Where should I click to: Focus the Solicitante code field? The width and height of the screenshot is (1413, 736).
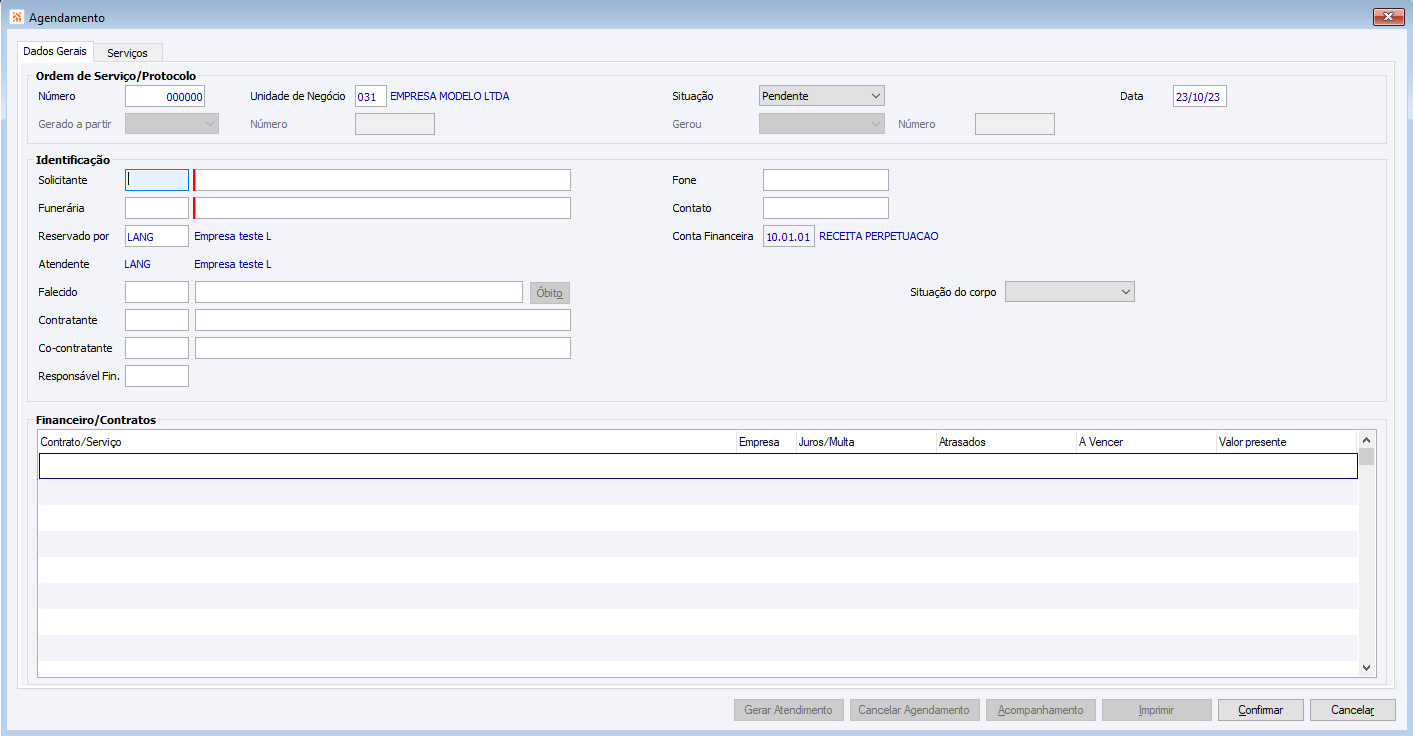click(157, 180)
